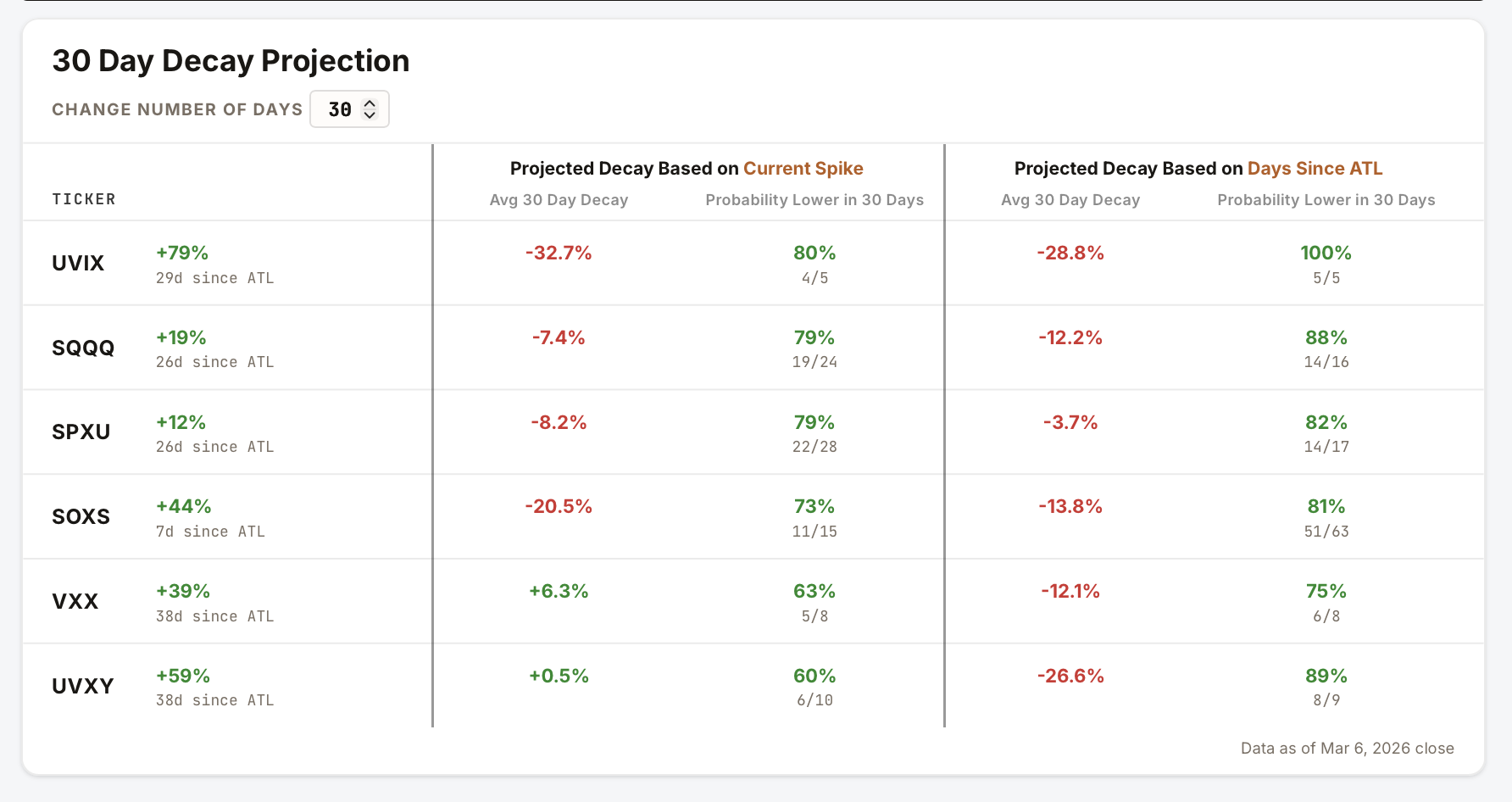Click the Current Spike header link
1512x802 pixels.
coord(803,168)
